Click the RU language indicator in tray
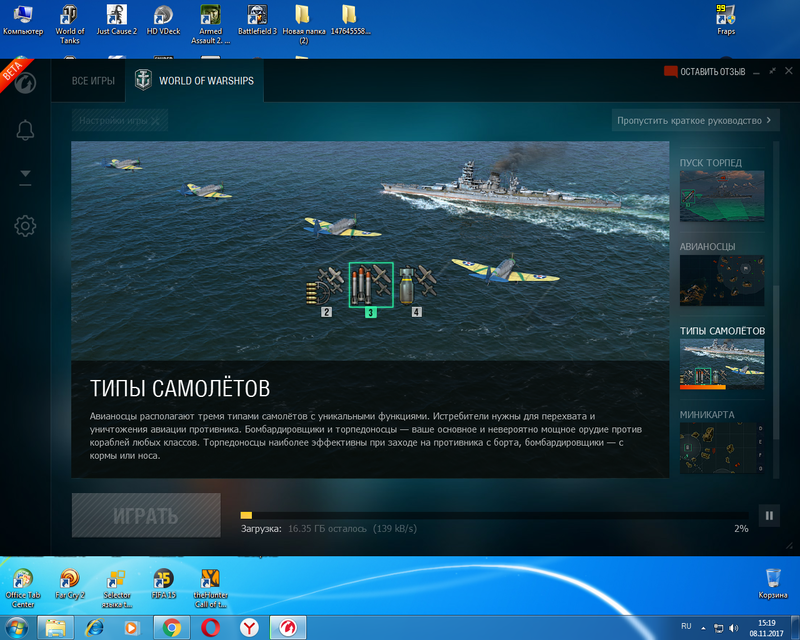The image size is (800, 640). pos(686,626)
